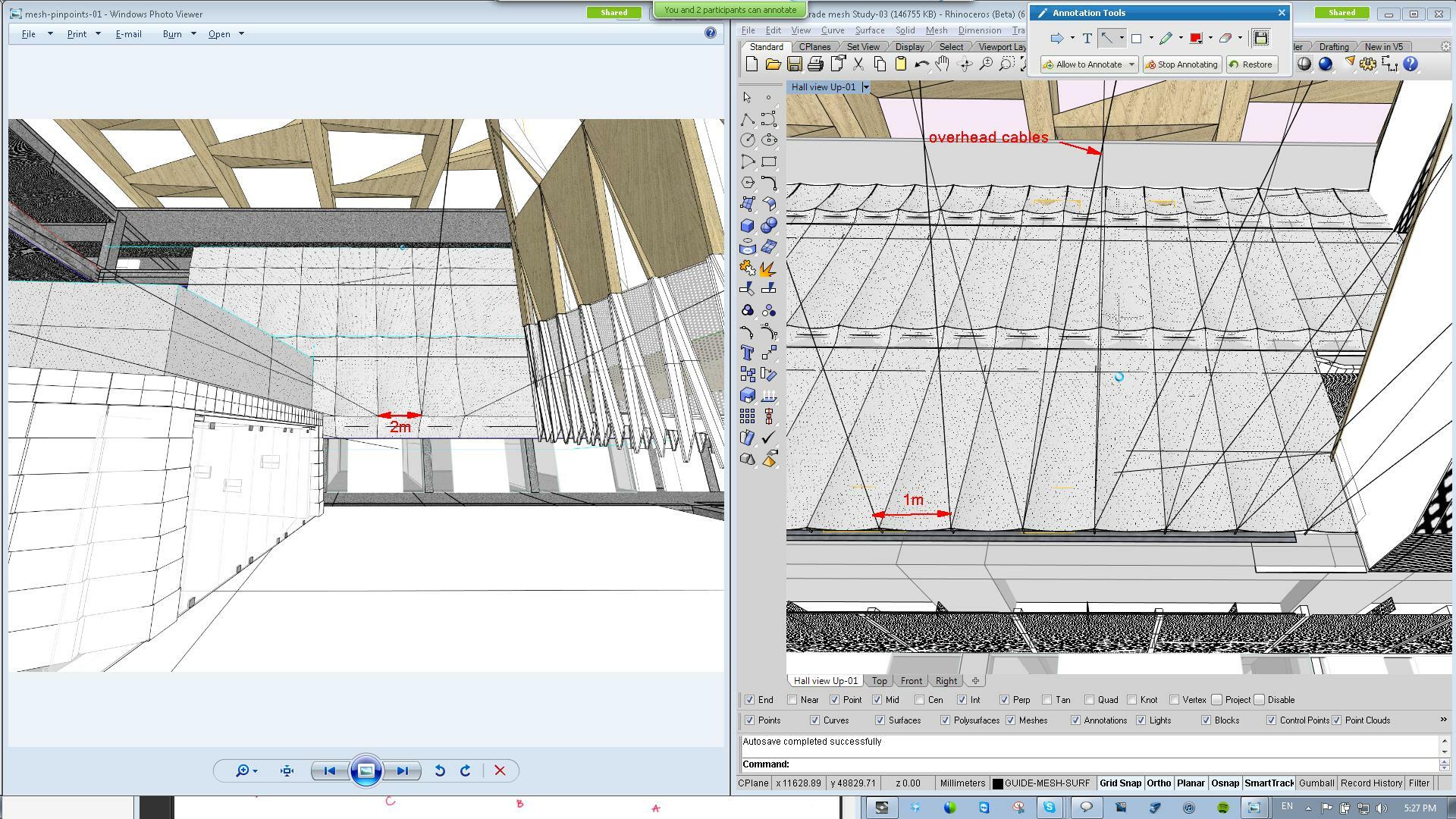Pick the eraser annotation tool
The image size is (1456, 819).
click(x=1225, y=38)
